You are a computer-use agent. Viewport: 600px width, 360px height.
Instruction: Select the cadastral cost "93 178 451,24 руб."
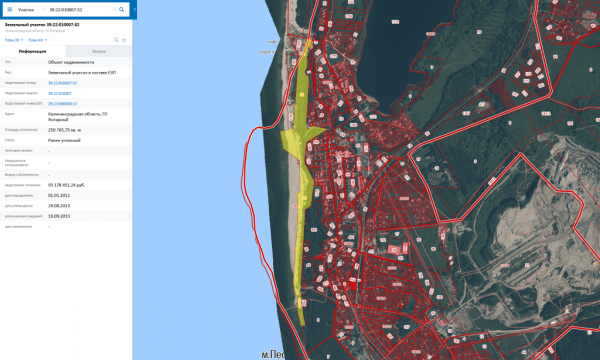[x=67, y=185]
